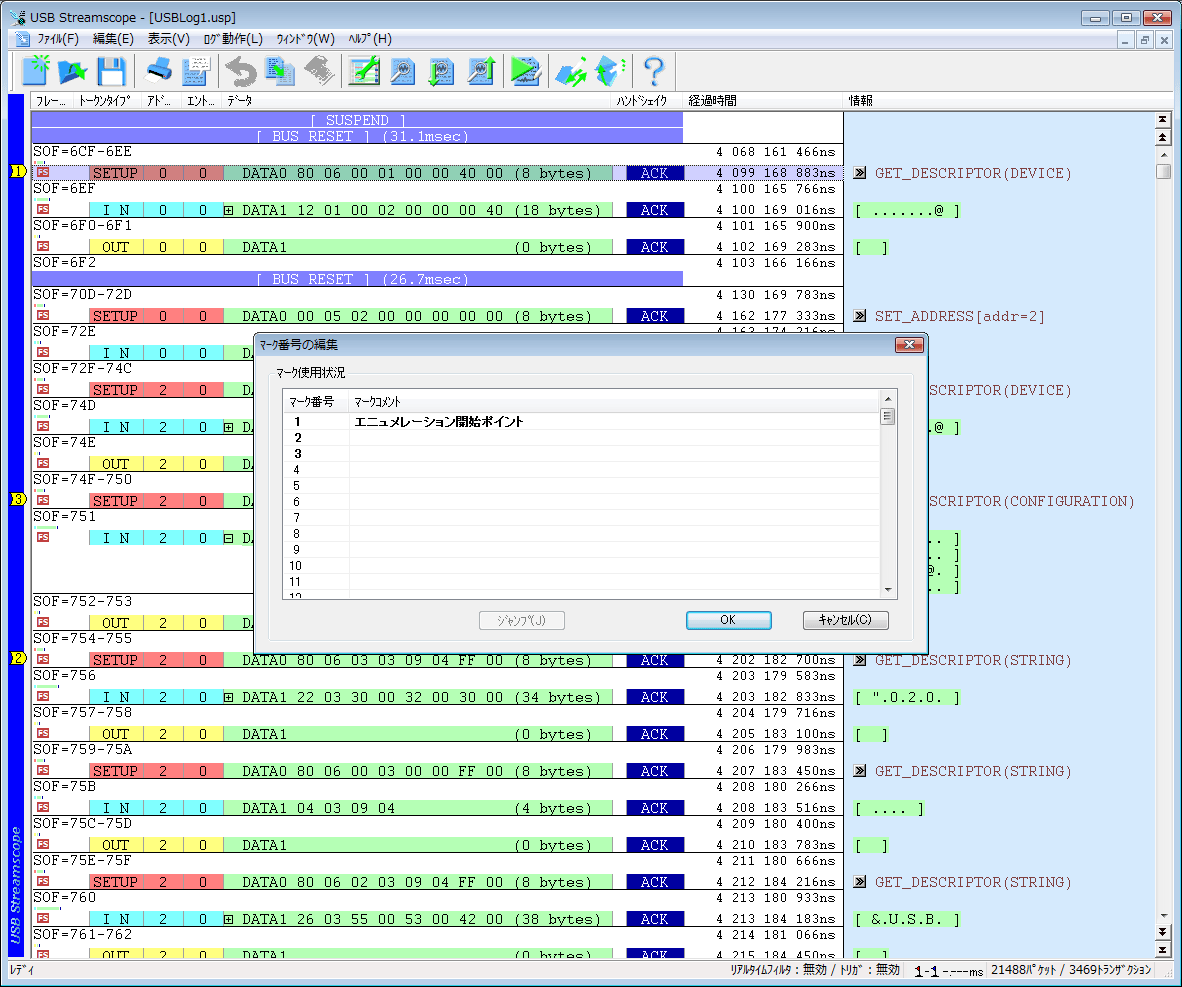The image size is (1182, 987).
Task: Select mark number 1 row エミュレーション開始ポイント
Action: tap(580, 421)
